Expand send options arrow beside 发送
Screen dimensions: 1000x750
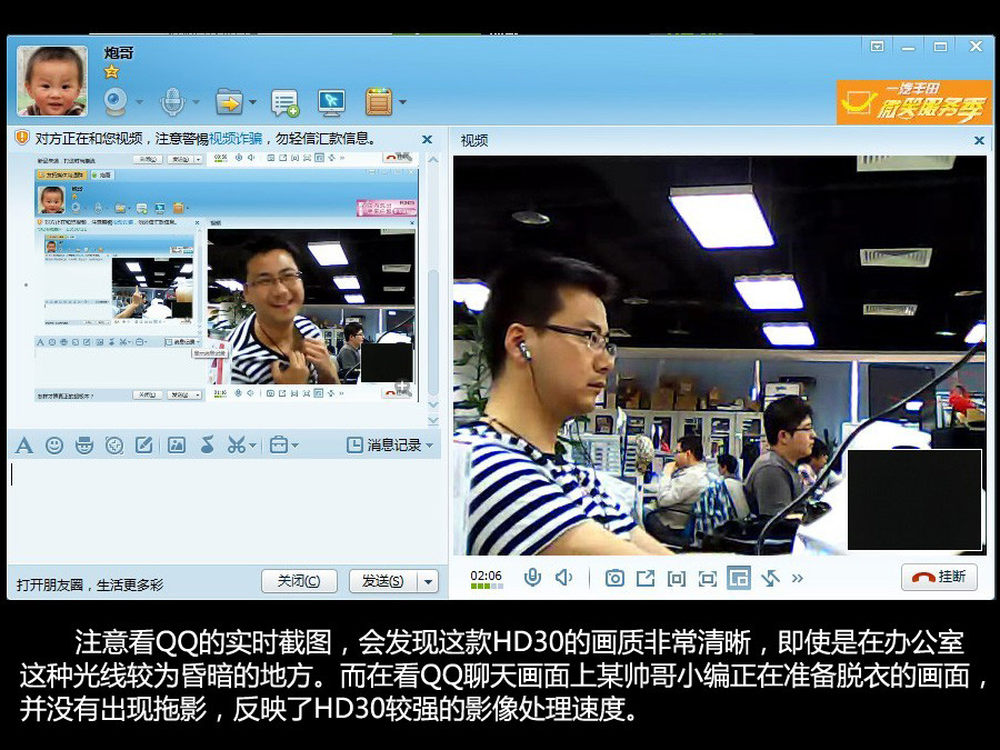click(428, 582)
